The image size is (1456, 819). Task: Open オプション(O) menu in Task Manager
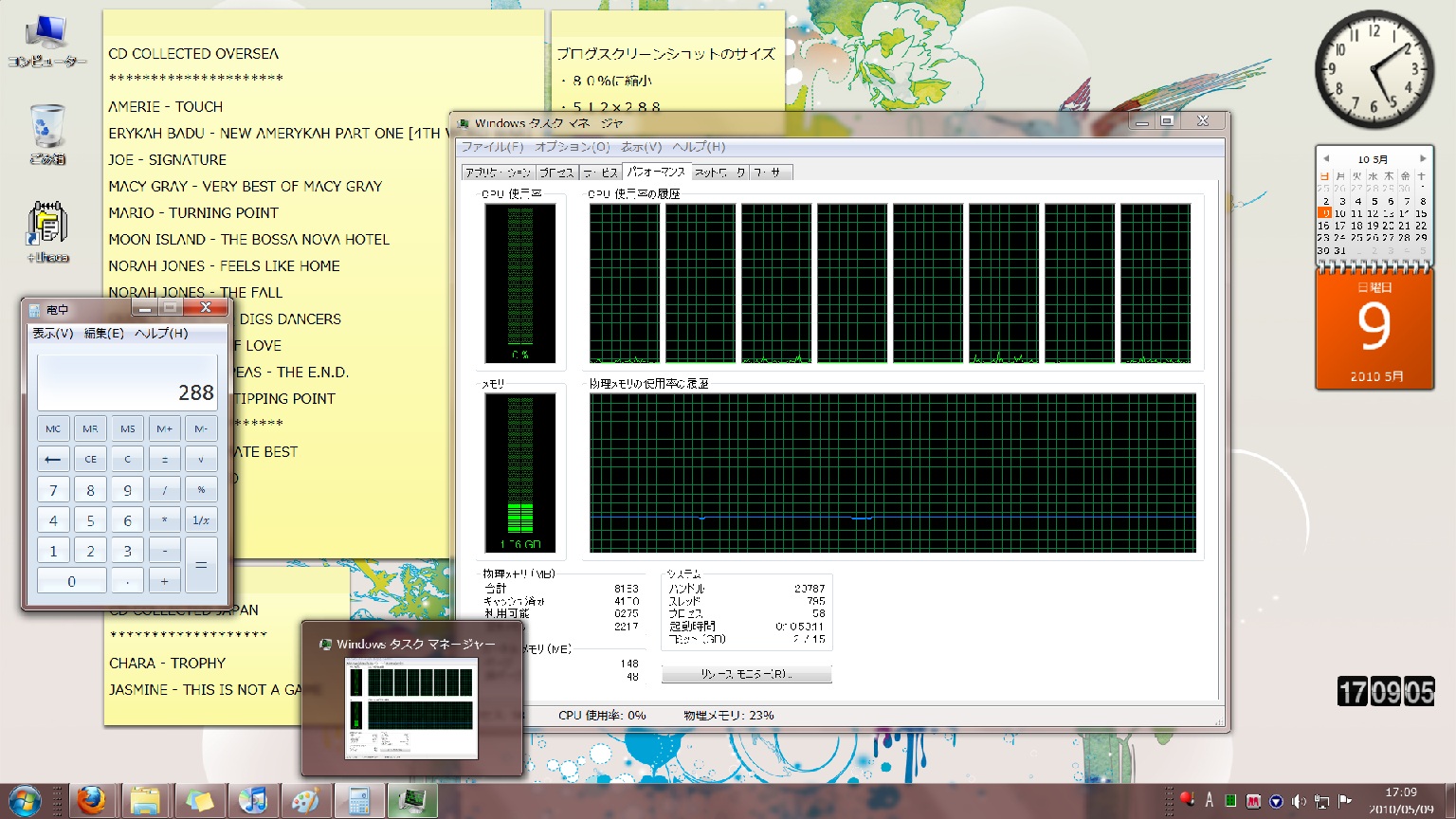point(572,147)
